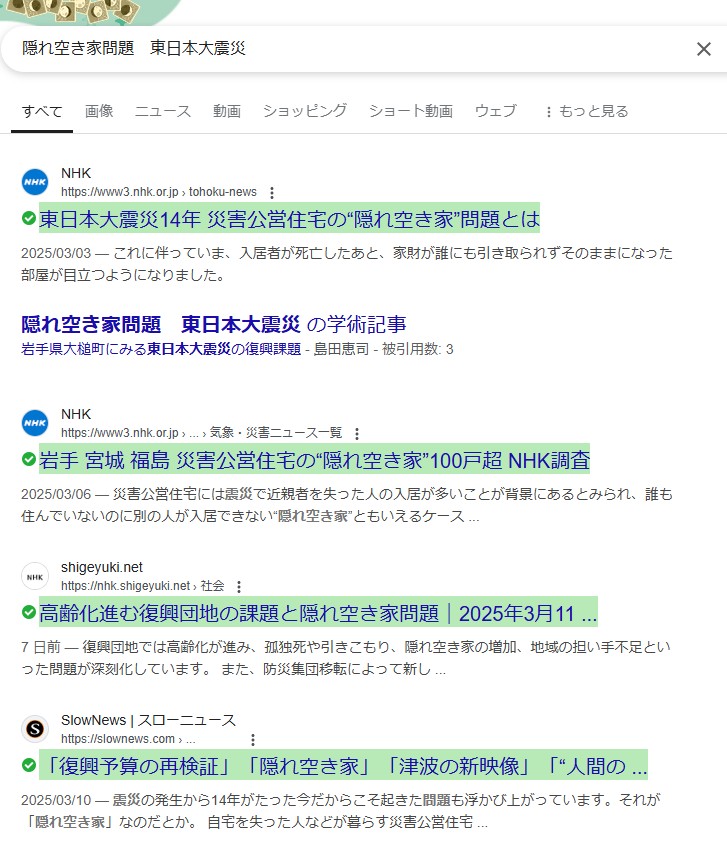This screenshot has width=727, height=849.
Task: Open the result 「復興予算の再検証」「隠れ空き家」
Action: coord(343,766)
